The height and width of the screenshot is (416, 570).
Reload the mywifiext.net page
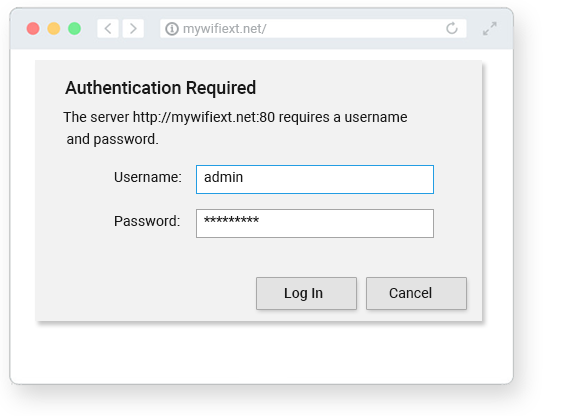[x=451, y=28]
